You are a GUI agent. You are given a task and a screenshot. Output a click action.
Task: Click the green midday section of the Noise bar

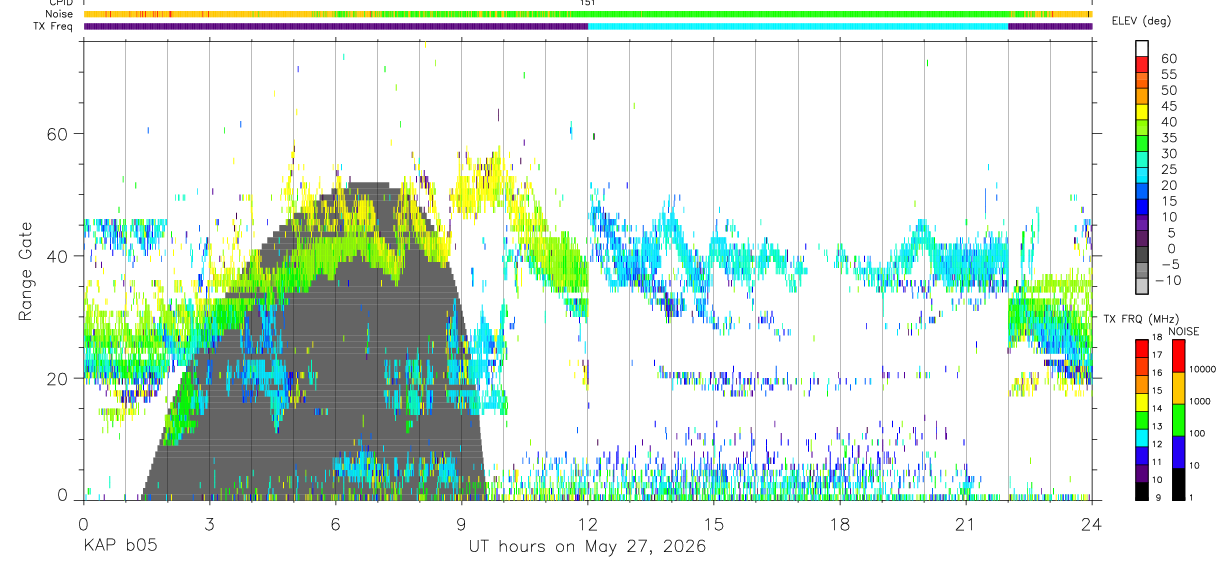pos(797,14)
